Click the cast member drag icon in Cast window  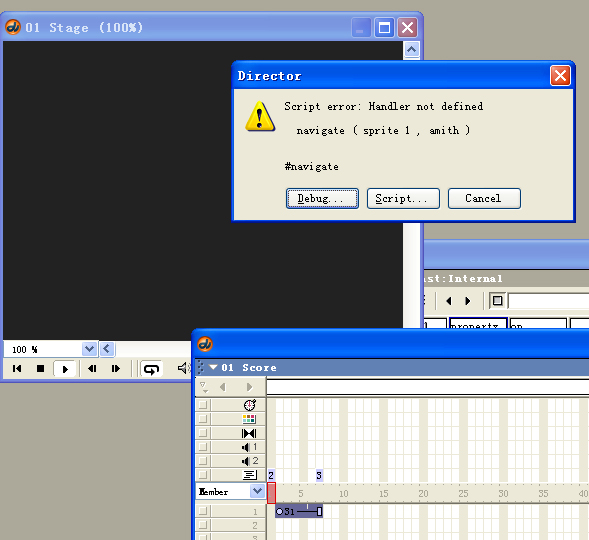point(497,301)
